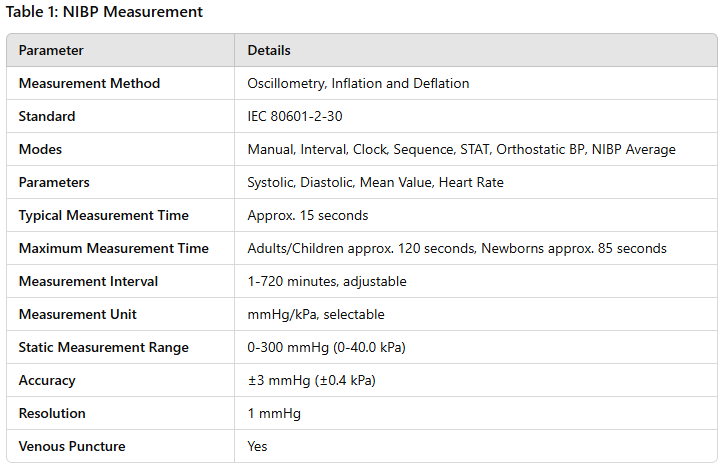Screen dimensions: 720x465
Task: Select the Measurement Unit row label
Action: tap(78, 314)
